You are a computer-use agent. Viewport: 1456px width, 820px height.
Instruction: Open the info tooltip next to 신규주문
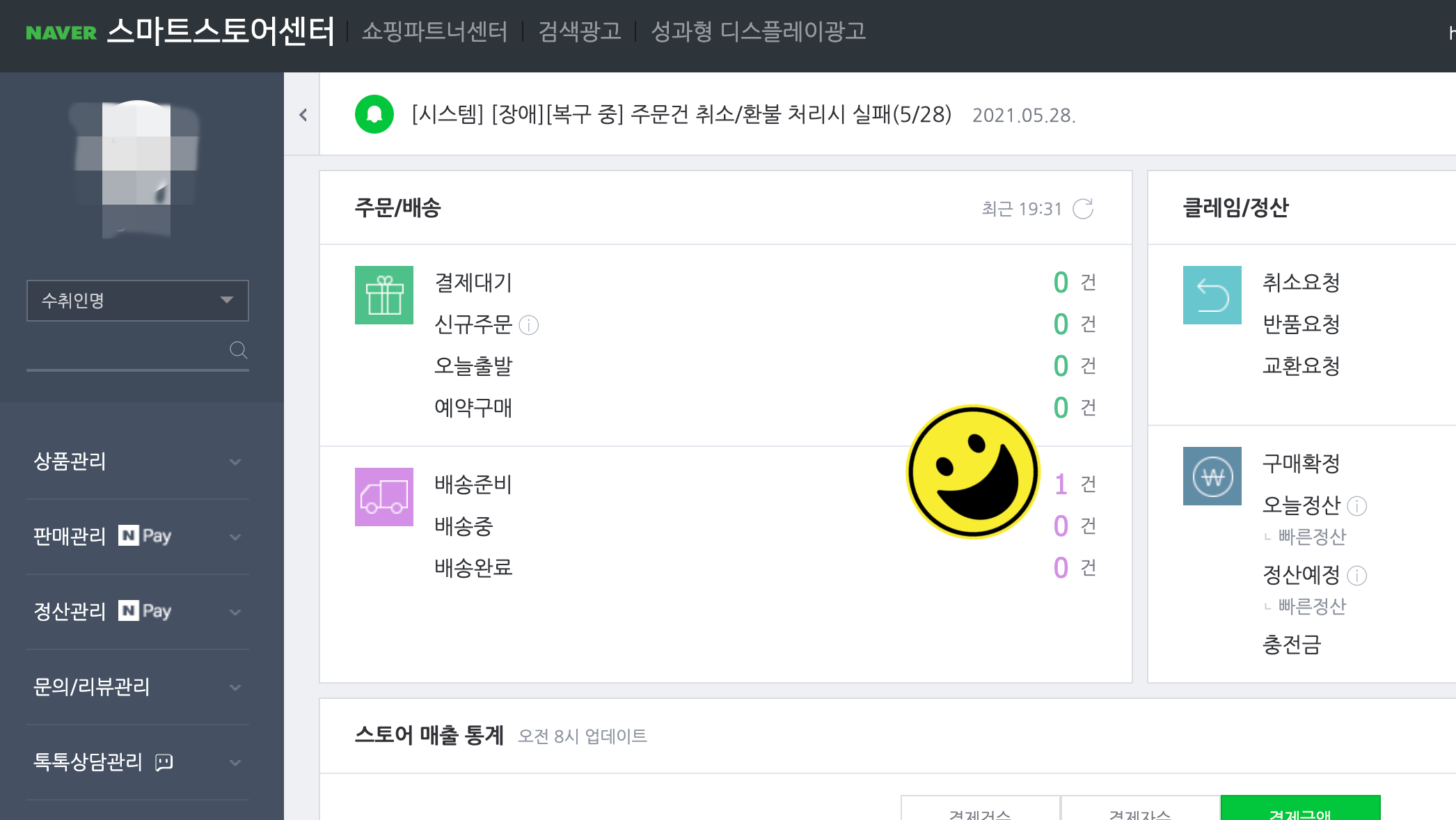pos(530,324)
